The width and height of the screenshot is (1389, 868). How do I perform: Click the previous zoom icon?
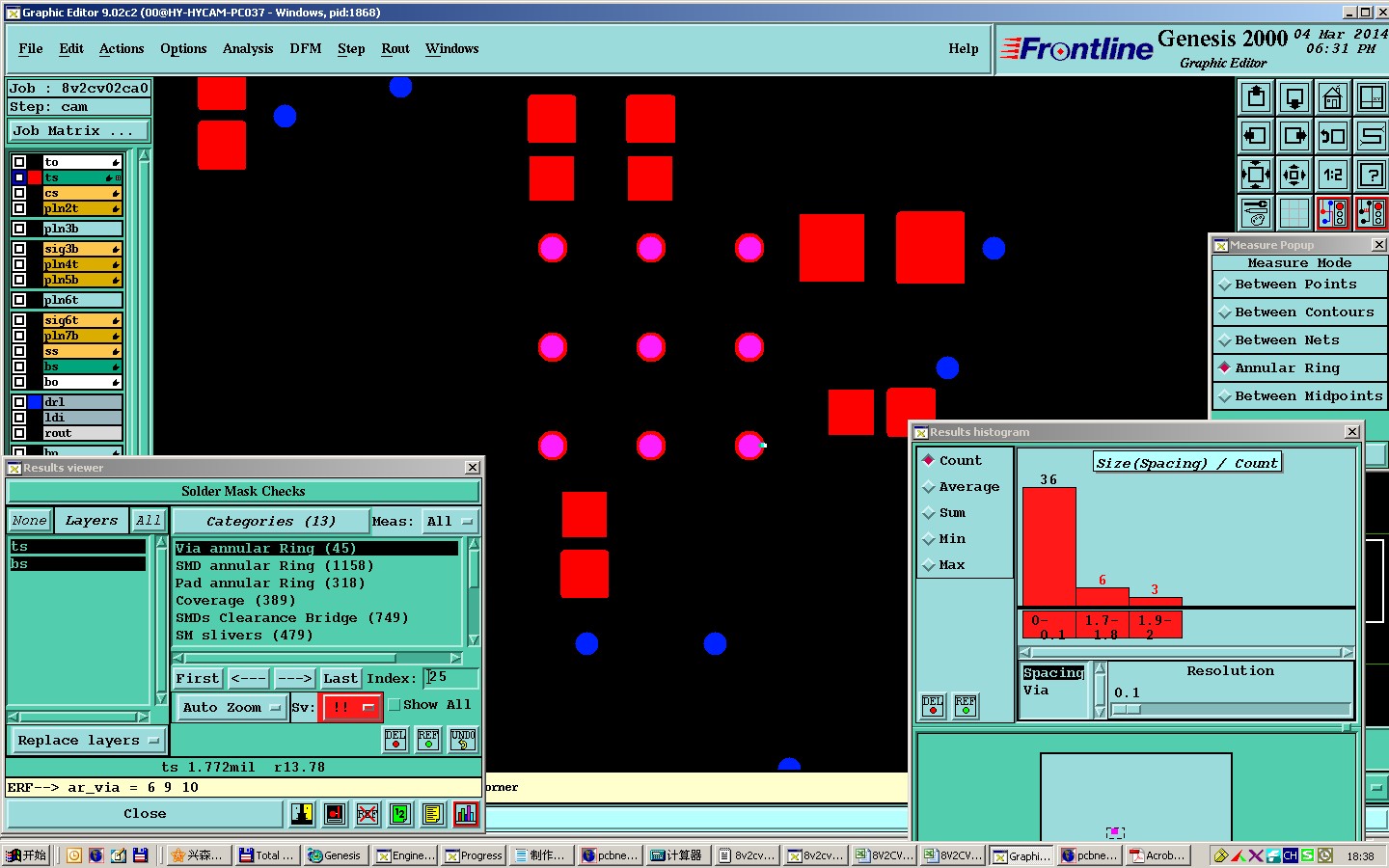click(x=1333, y=136)
